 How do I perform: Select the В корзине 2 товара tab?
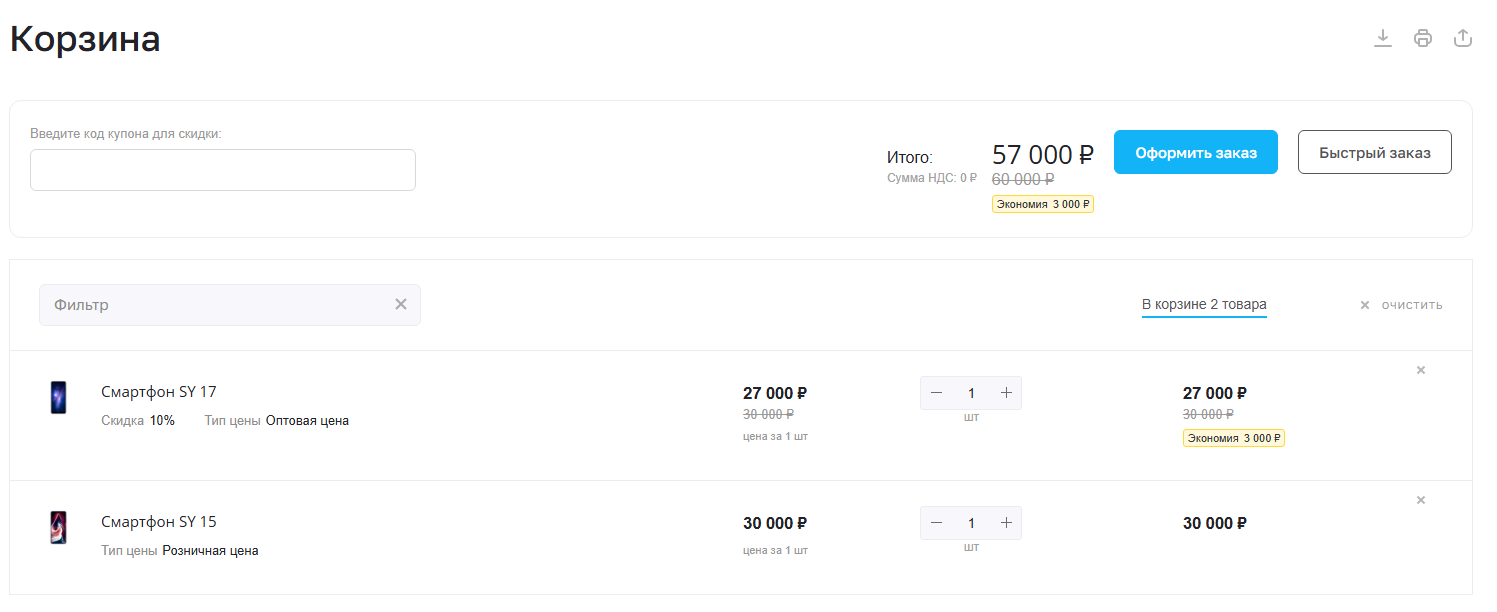click(1204, 304)
